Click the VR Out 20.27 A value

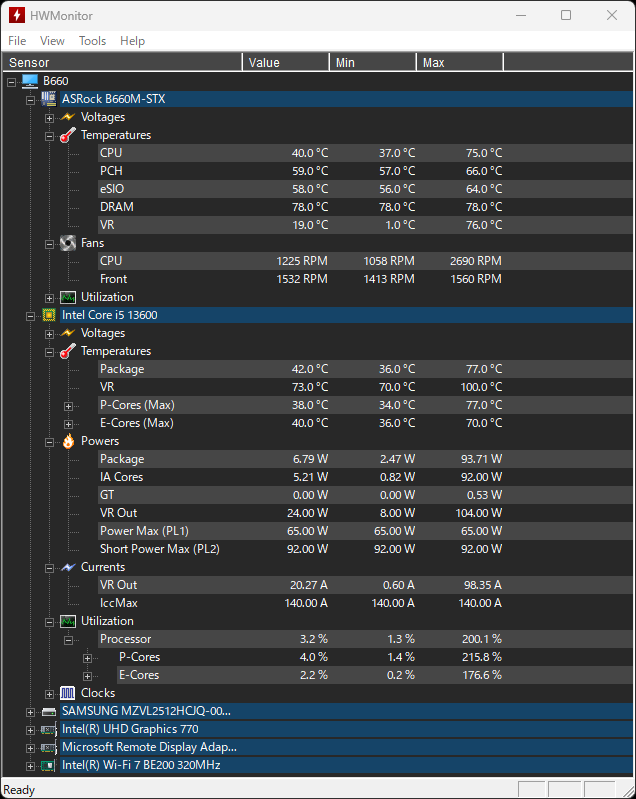309,585
